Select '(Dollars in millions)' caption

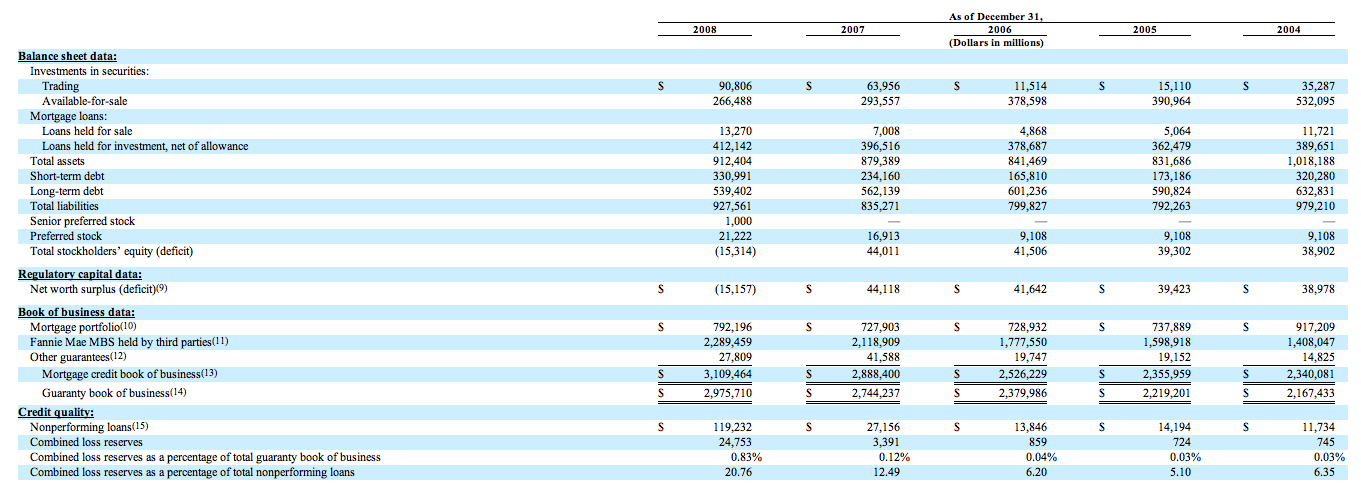click(x=996, y=42)
